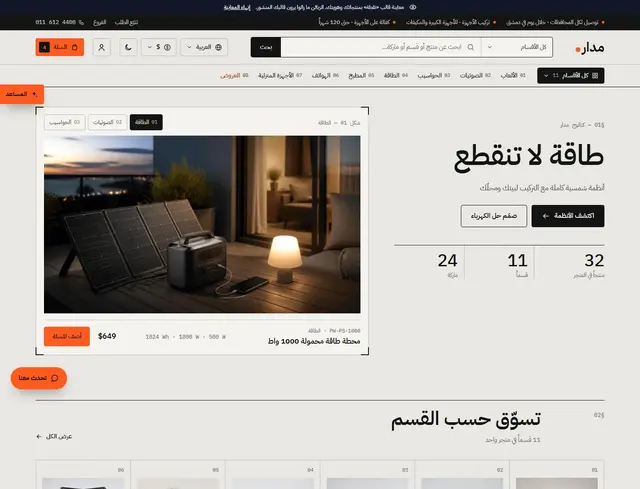The width and height of the screenshot is (640, 489).
Task: Click اكتشف الأنظمة discover systems button
Action: tap(568, 216)
